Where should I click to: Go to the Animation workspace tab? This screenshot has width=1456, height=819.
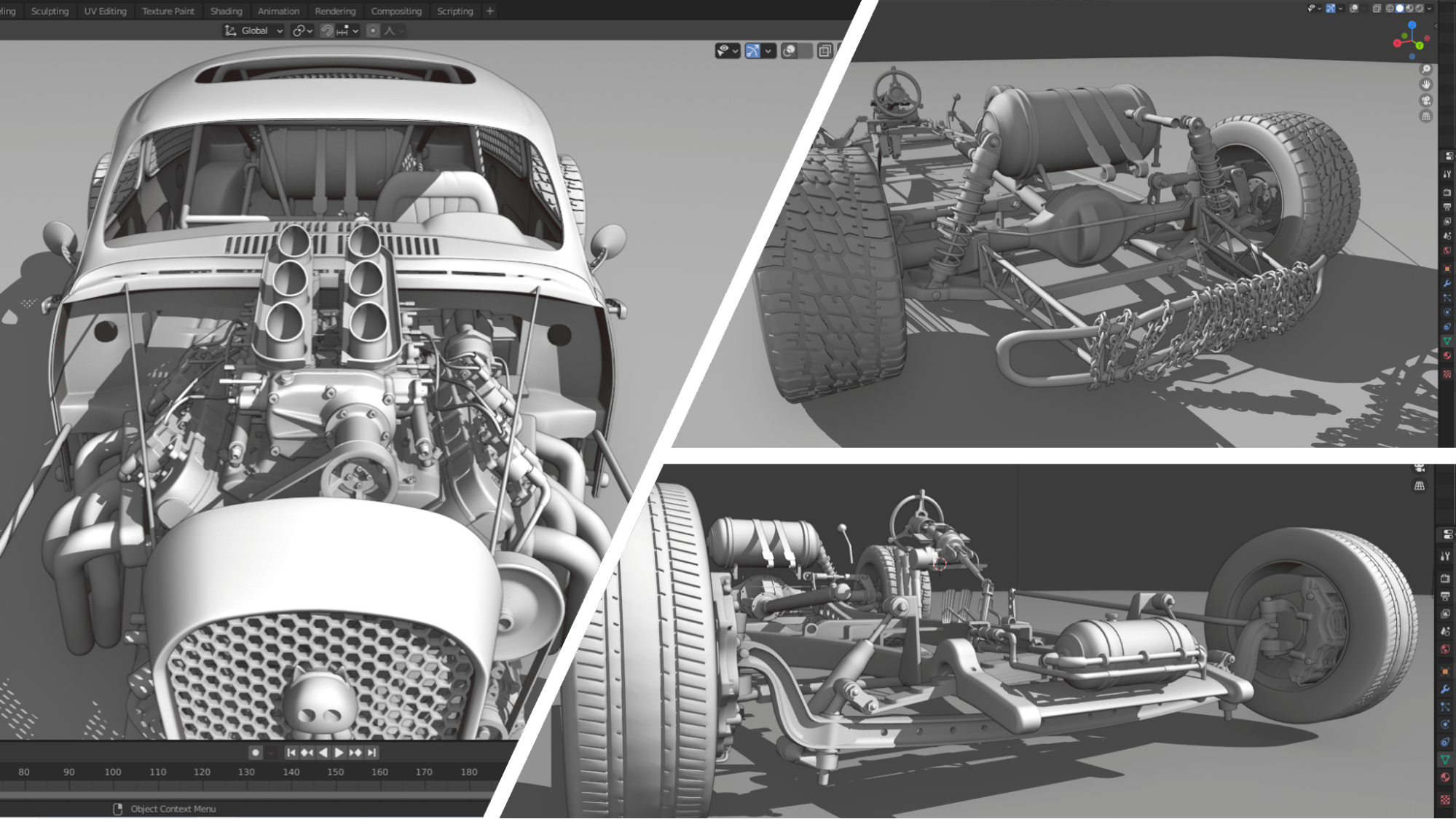click(278, 11)
